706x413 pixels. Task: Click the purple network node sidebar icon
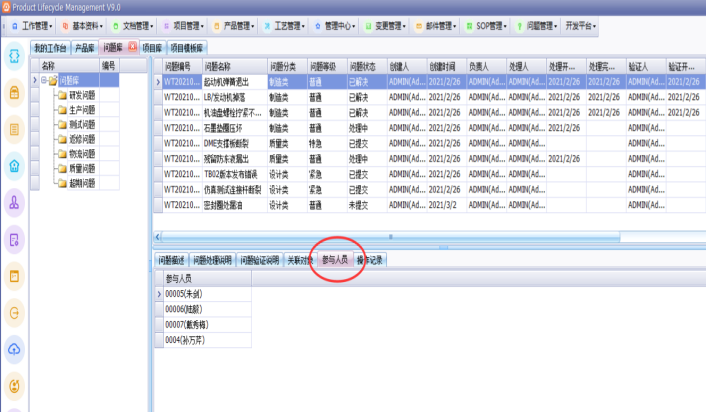[x=14, y=203]
